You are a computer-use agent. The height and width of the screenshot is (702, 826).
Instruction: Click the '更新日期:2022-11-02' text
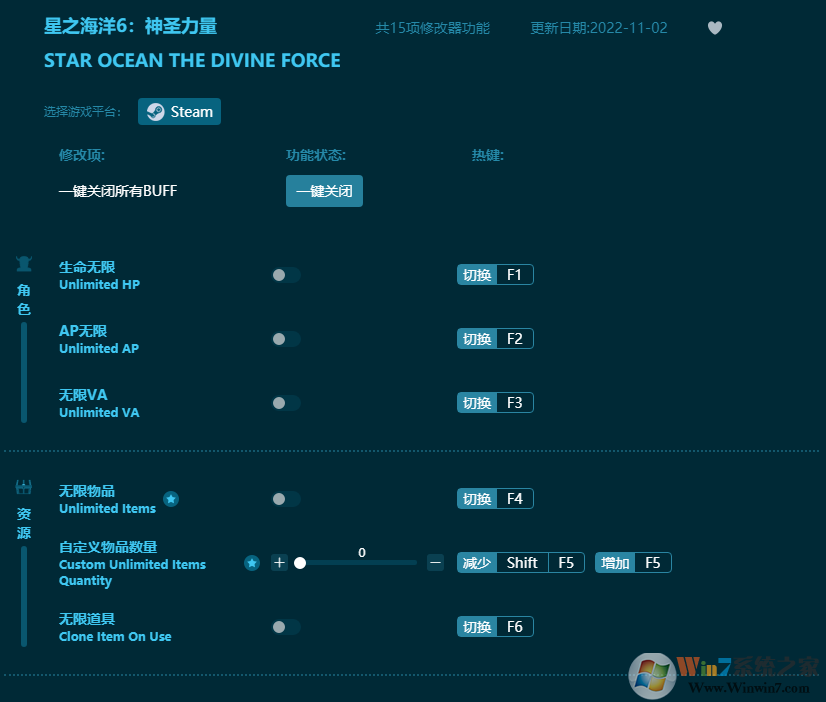(599, 28)
